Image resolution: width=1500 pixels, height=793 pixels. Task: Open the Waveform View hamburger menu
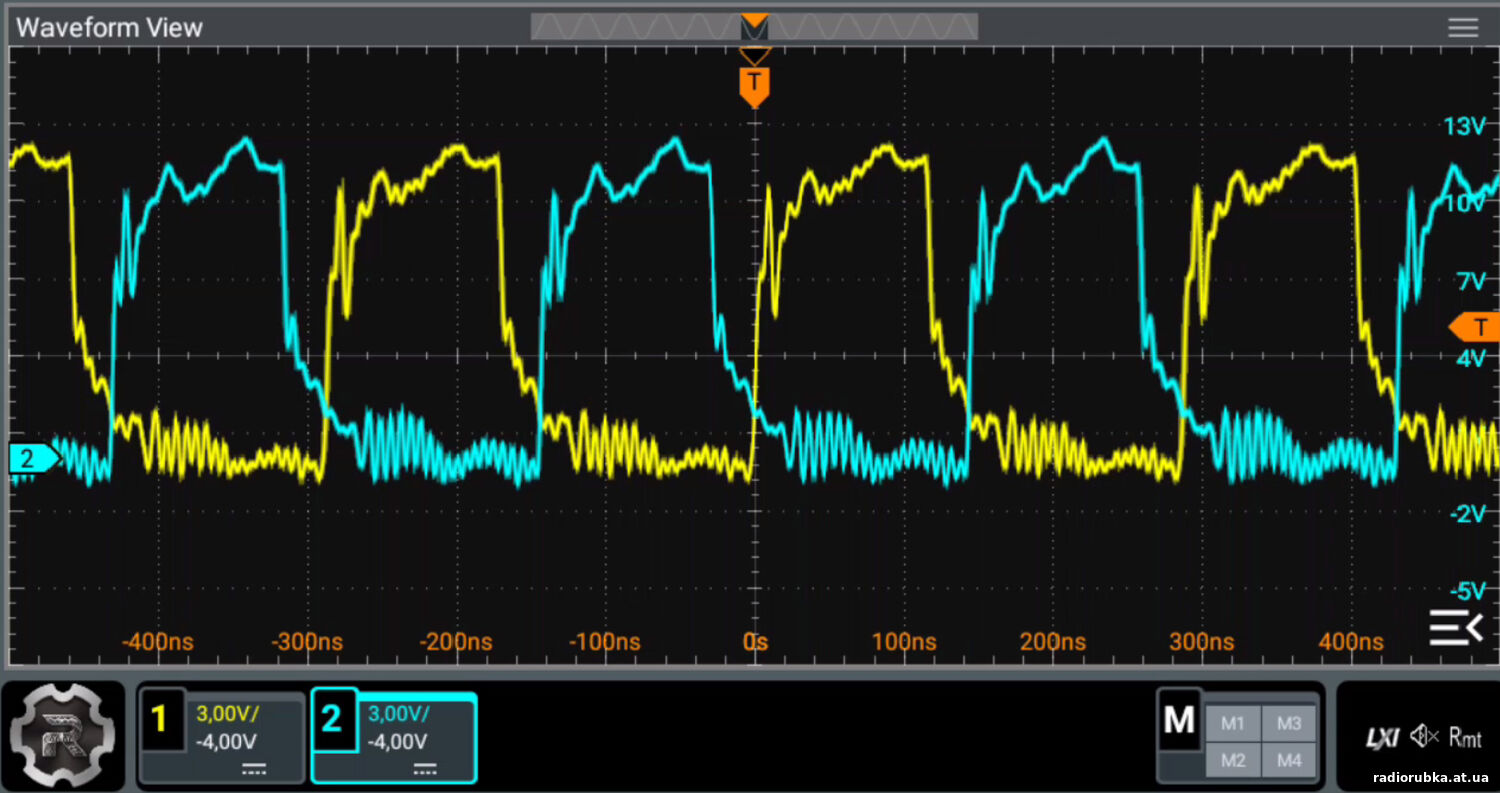point(1462,27)
